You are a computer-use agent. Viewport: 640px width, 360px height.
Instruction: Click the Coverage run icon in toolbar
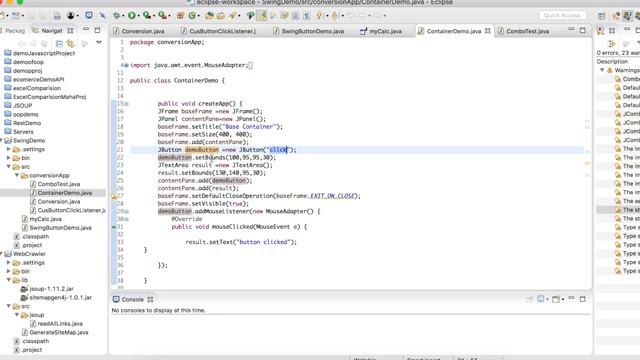(147, 16)
